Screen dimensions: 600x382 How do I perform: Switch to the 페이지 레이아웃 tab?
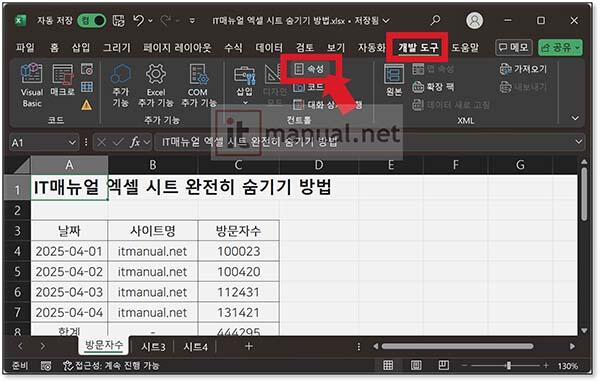tap(177, 47)
